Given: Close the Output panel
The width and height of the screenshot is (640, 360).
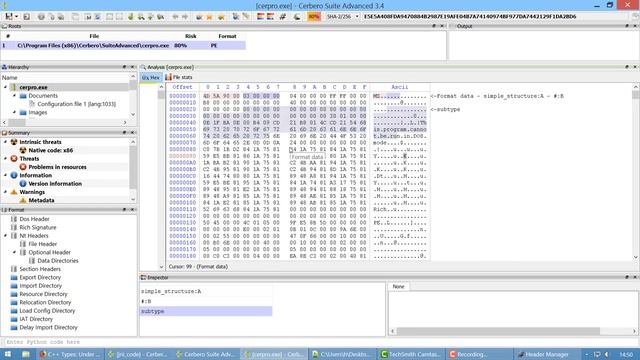Looking at the screenshot, I should [635, 26].
